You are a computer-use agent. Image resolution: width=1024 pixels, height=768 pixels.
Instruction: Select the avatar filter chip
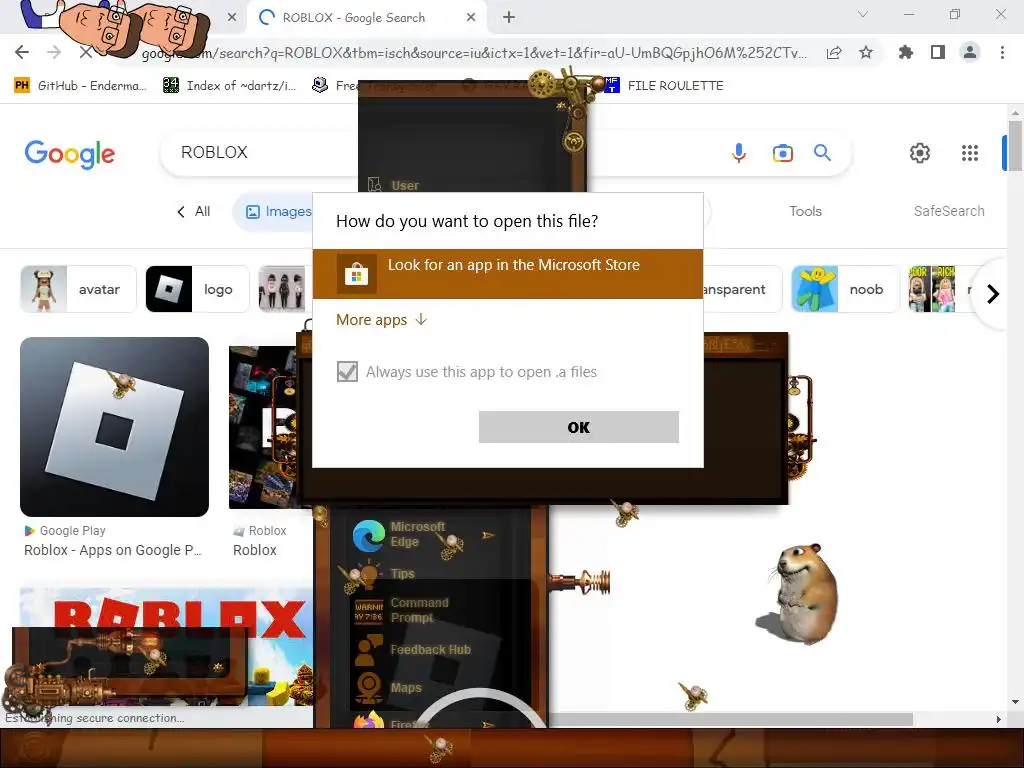(78, 289)
